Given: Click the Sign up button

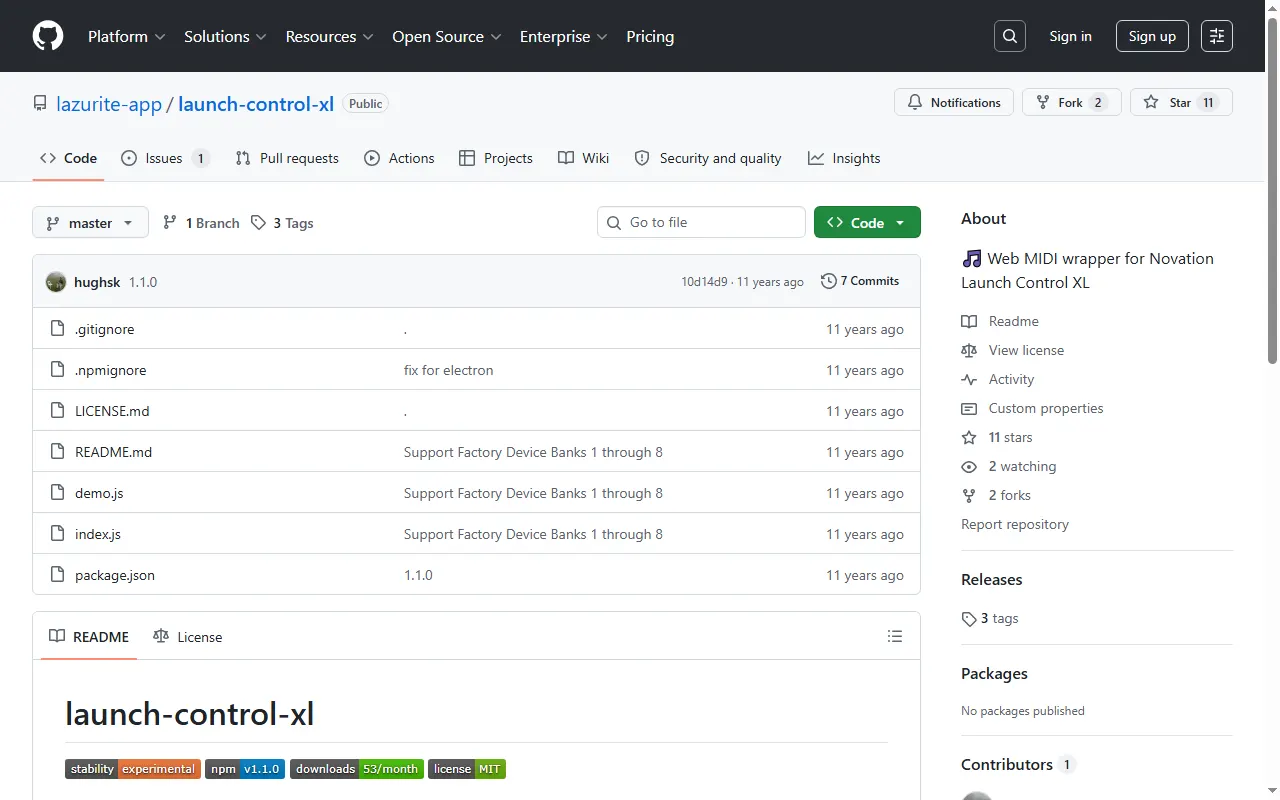Looking at the screenshot, I should [x=1152, y=36].
